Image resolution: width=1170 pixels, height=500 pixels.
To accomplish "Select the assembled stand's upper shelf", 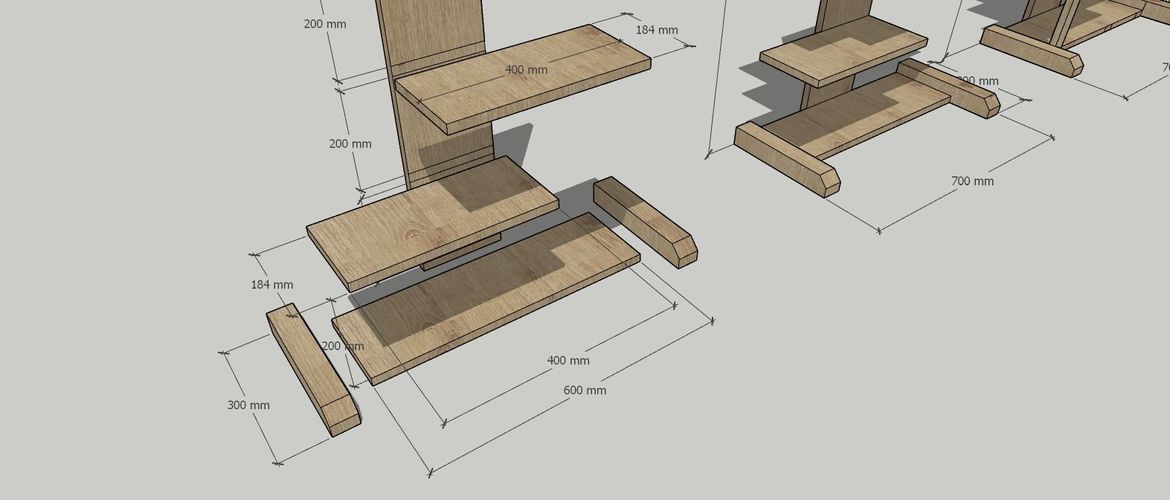I will point(845,50).
